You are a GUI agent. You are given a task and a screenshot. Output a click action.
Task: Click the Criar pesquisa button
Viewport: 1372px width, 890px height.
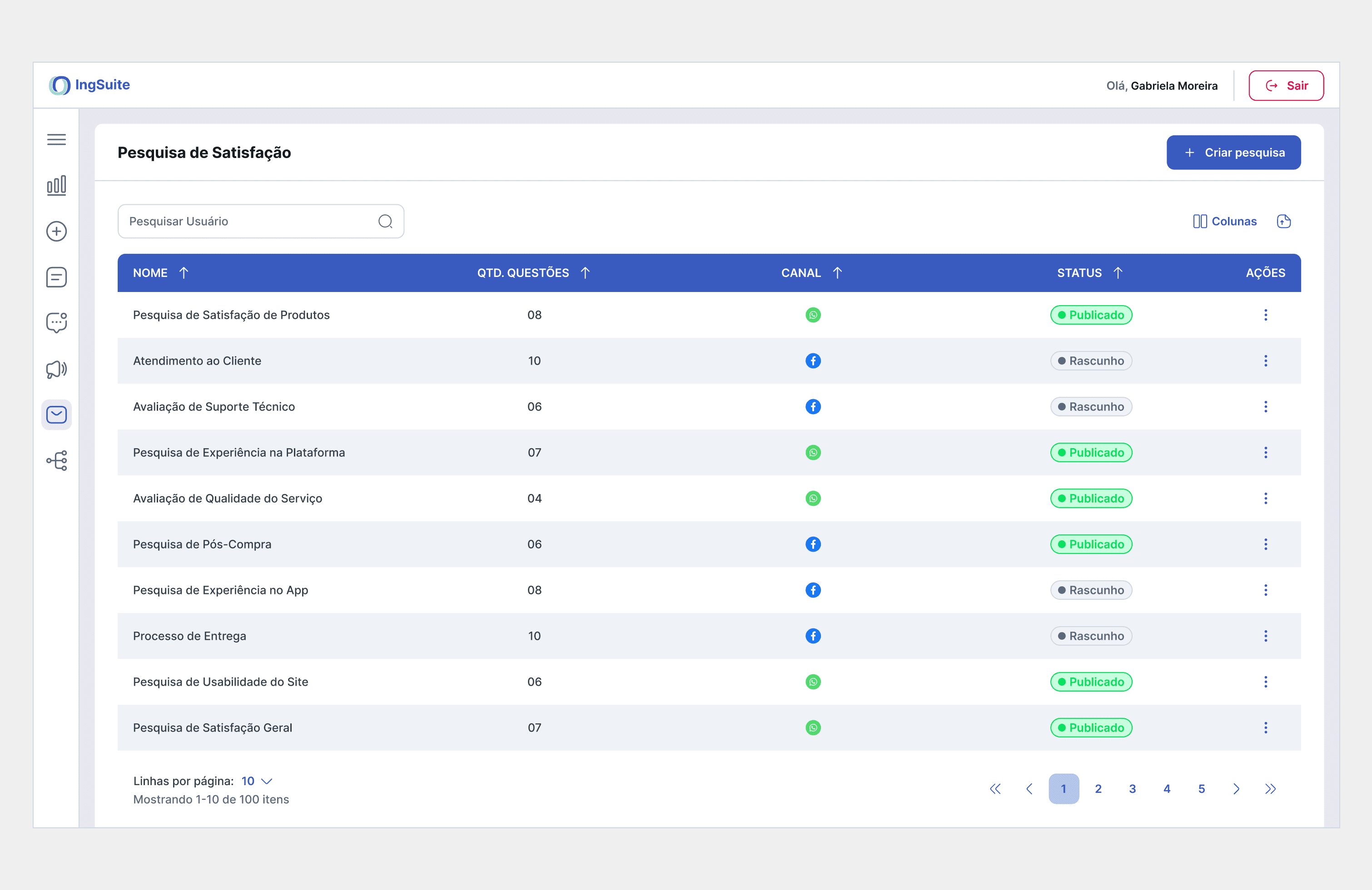click(x=1233, y=153)
